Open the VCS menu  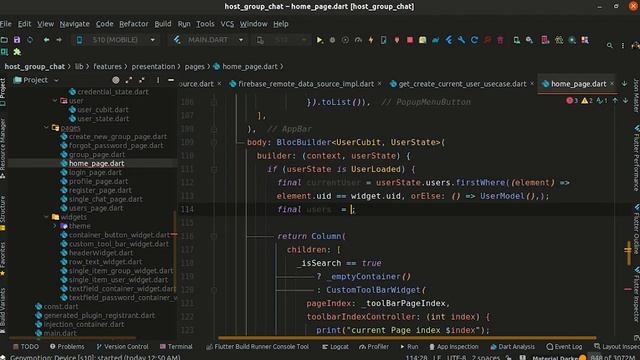coord(227,24)
